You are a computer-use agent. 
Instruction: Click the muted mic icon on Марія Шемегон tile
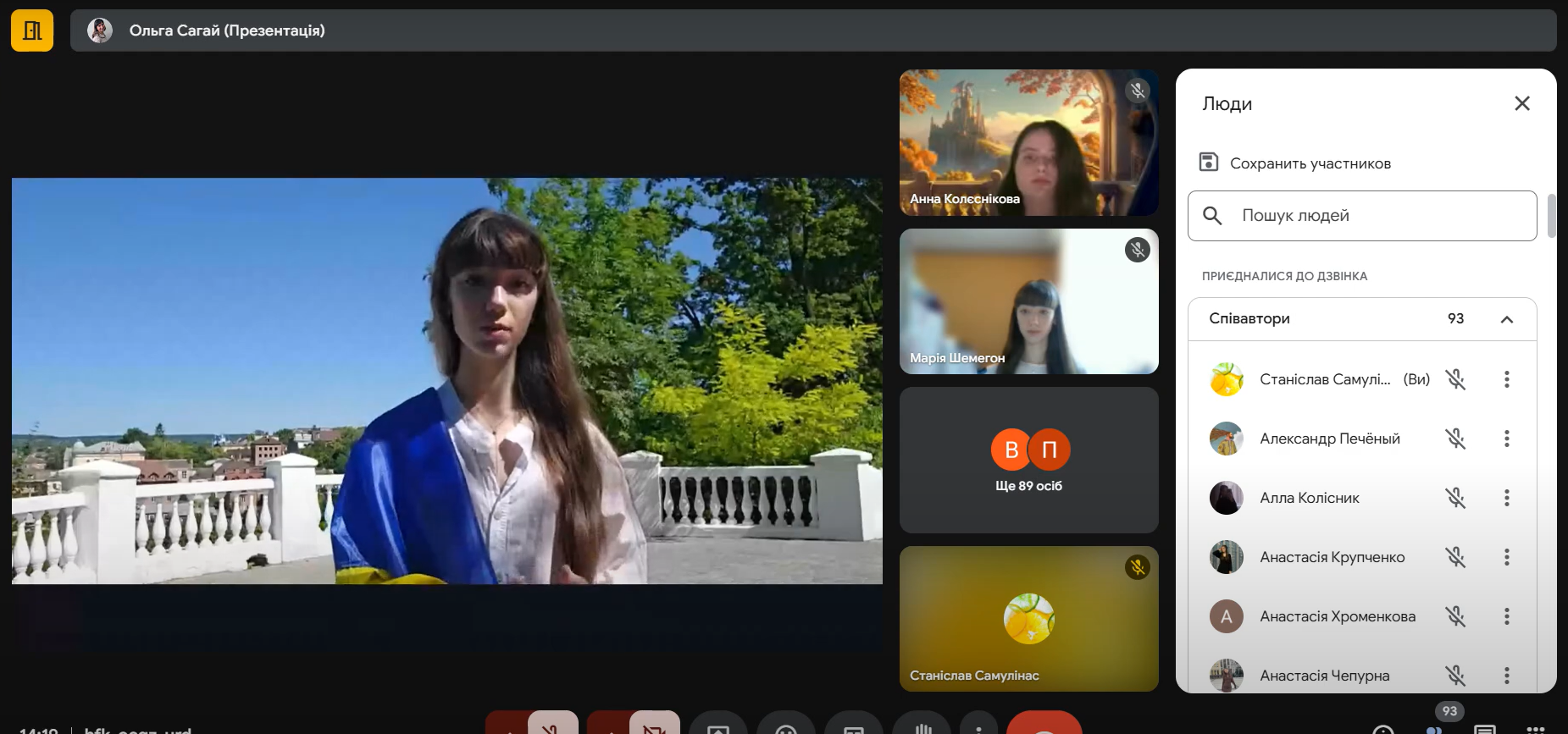pos(1137,250)
